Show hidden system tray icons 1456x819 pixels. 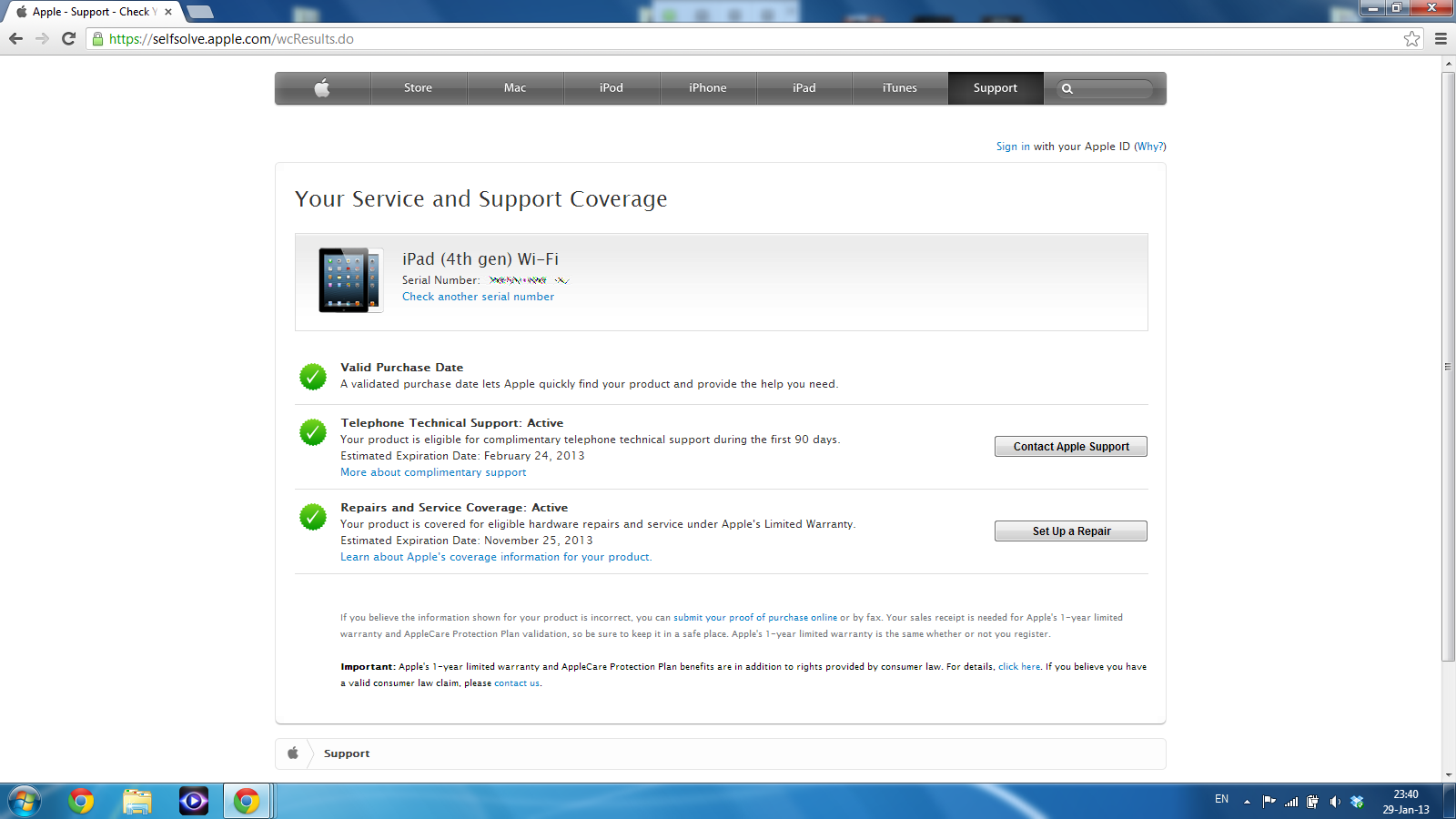[1247, 802]
